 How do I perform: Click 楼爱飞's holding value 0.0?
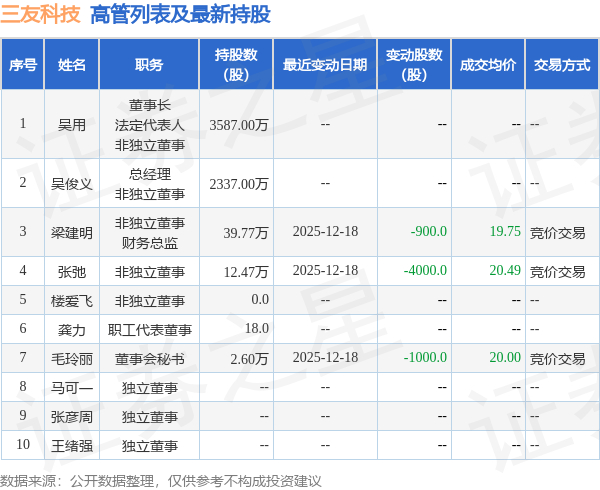pyautogui.click(x=260, y=299)
